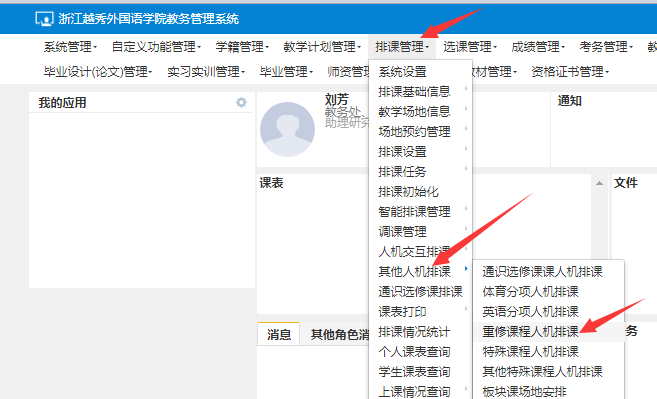Switch to the 其他角色消息 tab
This screenshot has width=657, height=399.
339,334
